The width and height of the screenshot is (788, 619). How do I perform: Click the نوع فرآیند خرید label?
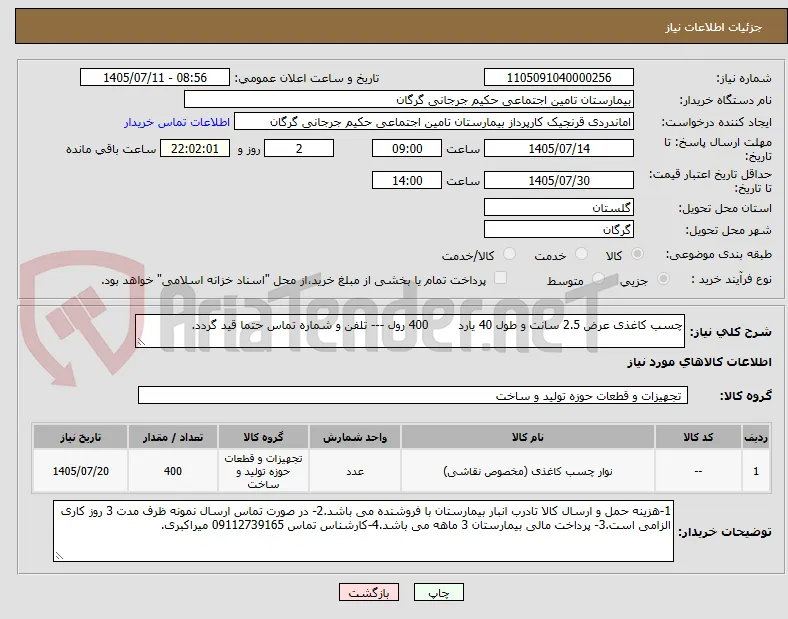(x=732, y=279)
